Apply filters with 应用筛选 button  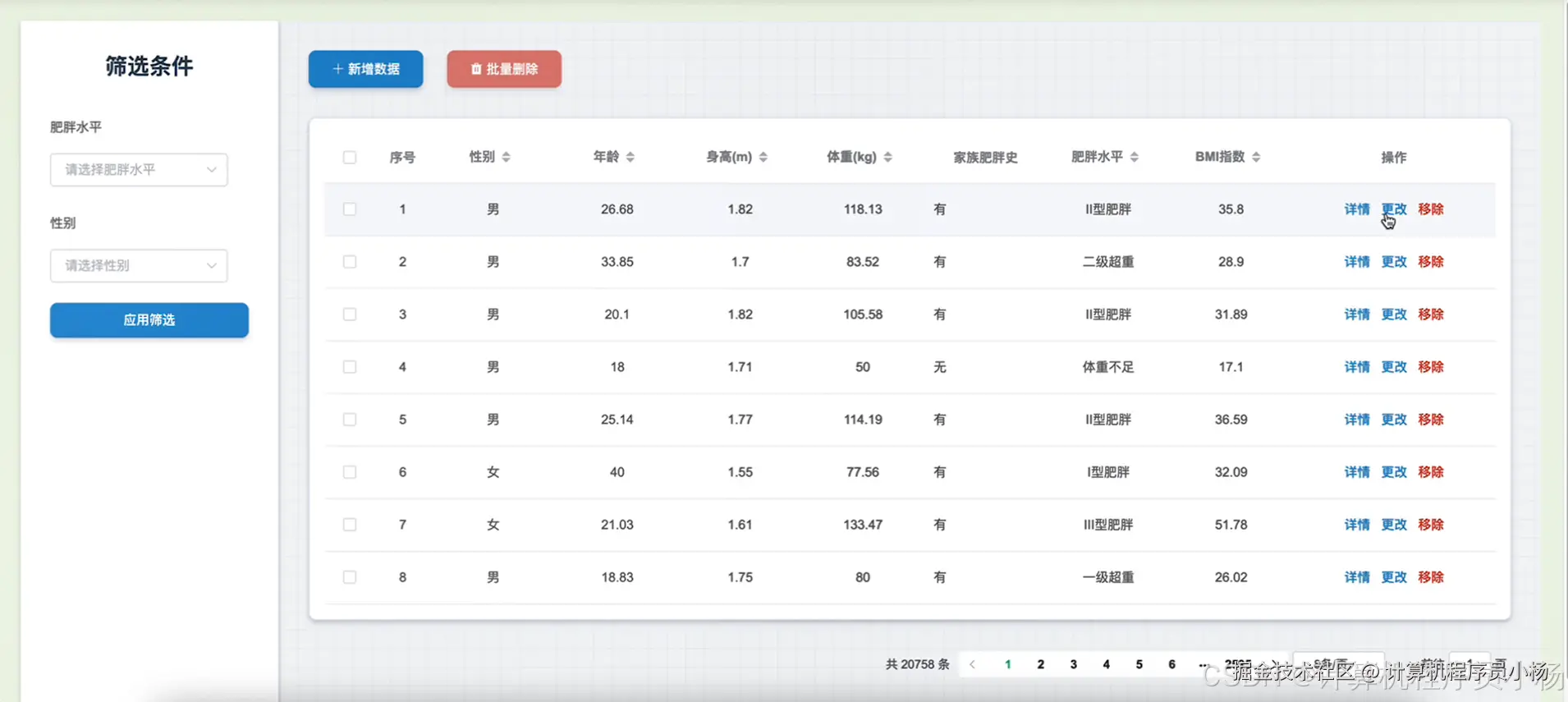pos(149,320)
